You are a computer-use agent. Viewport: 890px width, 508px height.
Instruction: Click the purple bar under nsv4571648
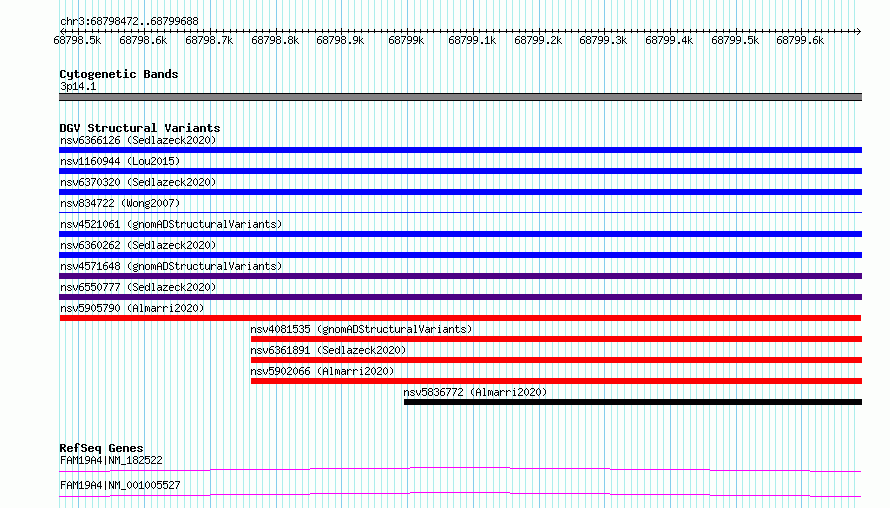tap(460, 276)
